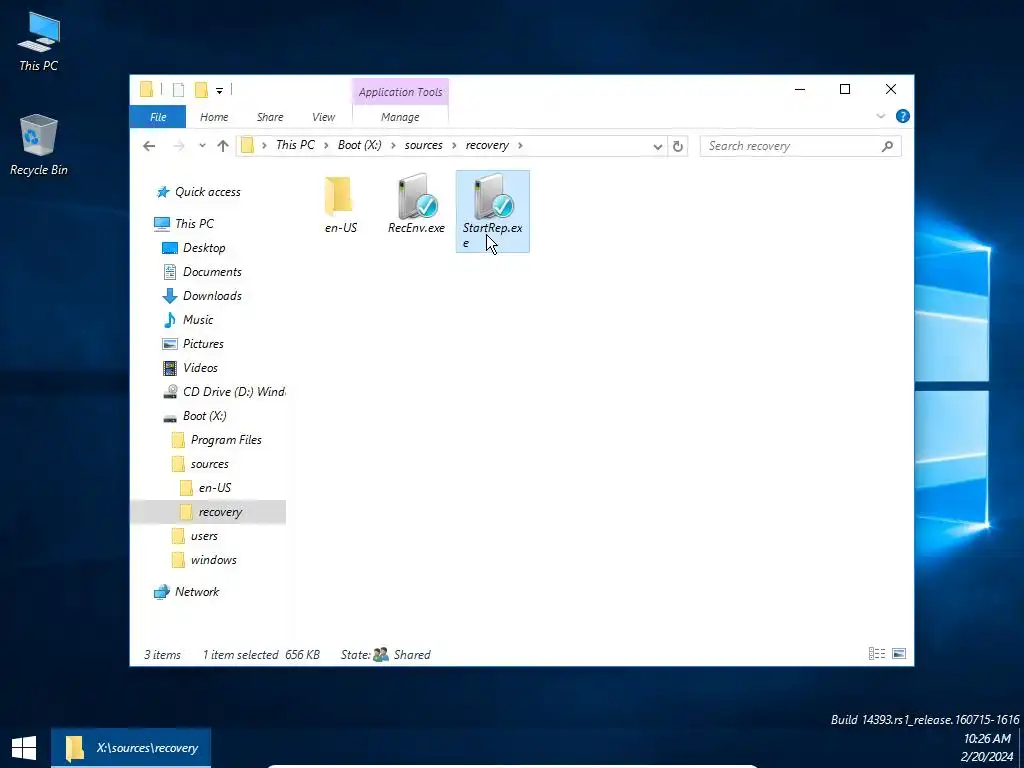Open Network in navigation pane
The image size is (1024, 768).
187,592
